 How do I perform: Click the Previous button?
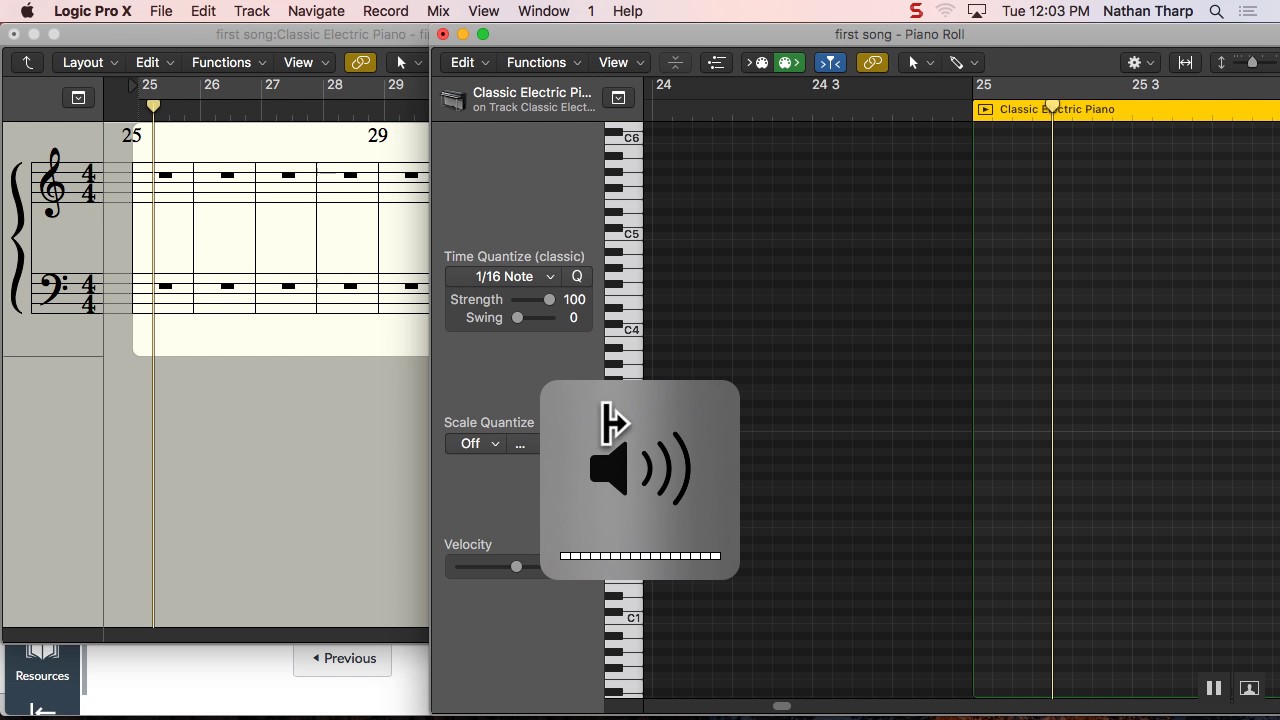pos(343,658)
